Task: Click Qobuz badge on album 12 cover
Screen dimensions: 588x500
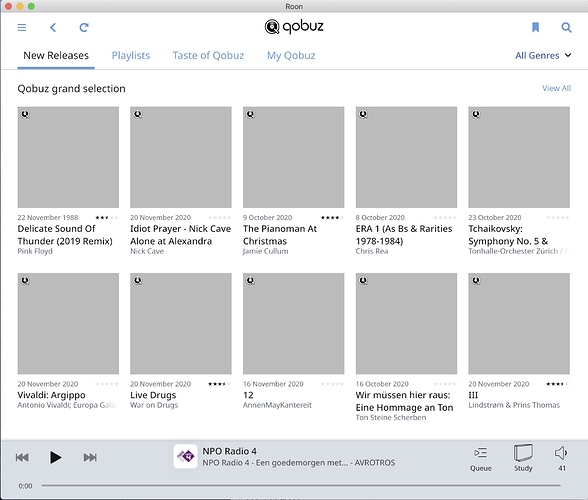Action: coord(250,280)
